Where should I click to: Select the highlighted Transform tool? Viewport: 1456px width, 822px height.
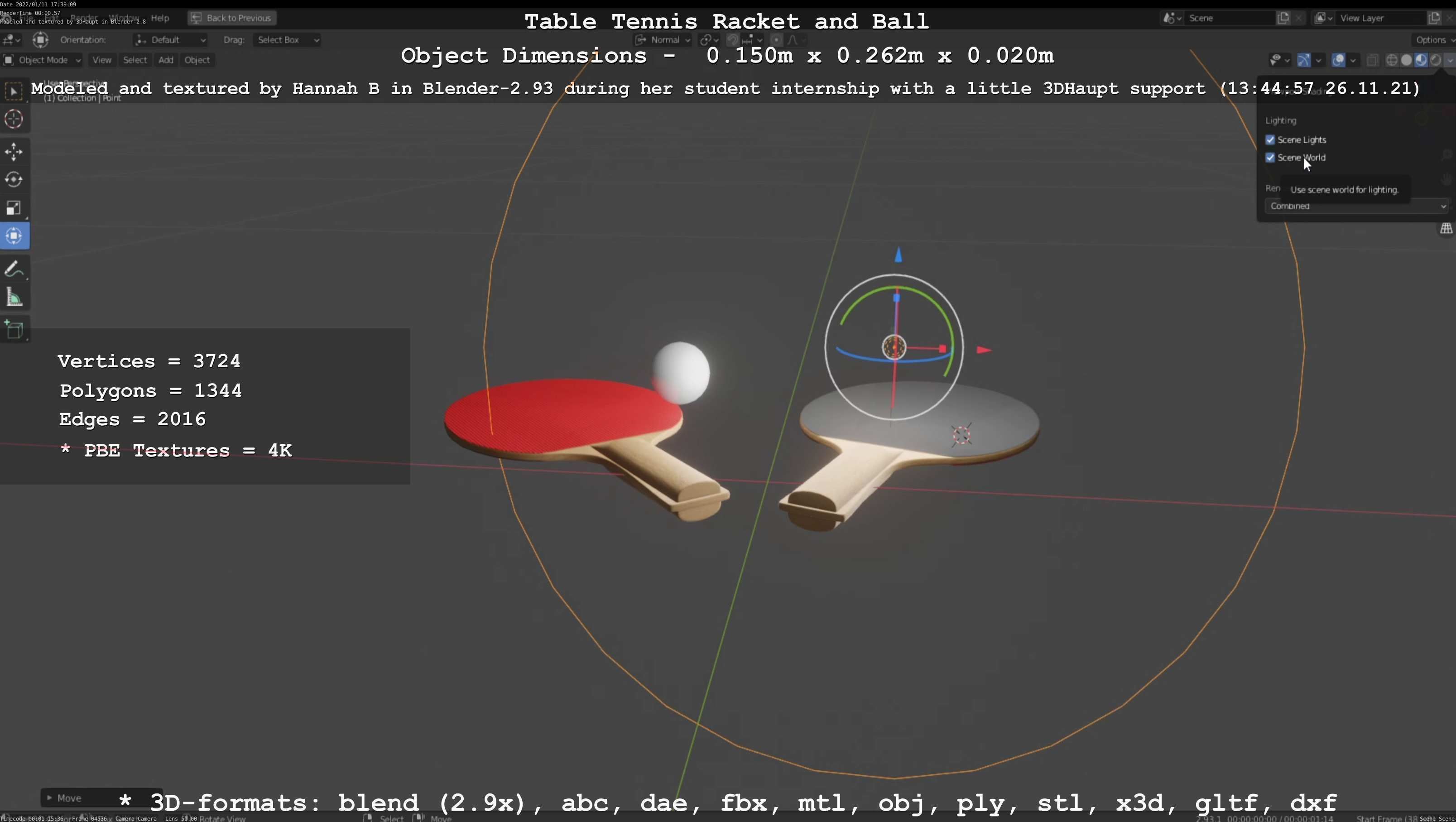pos(14,236)
